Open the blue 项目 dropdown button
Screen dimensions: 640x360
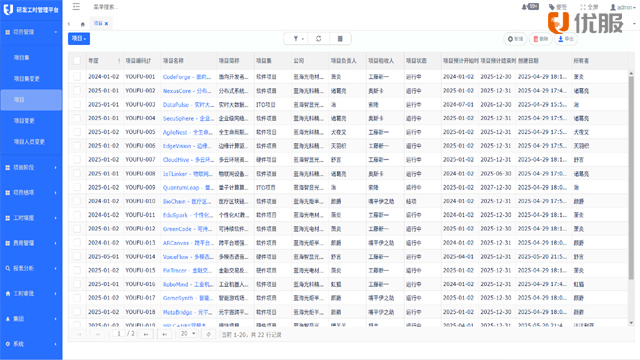[x=79, y=38]
